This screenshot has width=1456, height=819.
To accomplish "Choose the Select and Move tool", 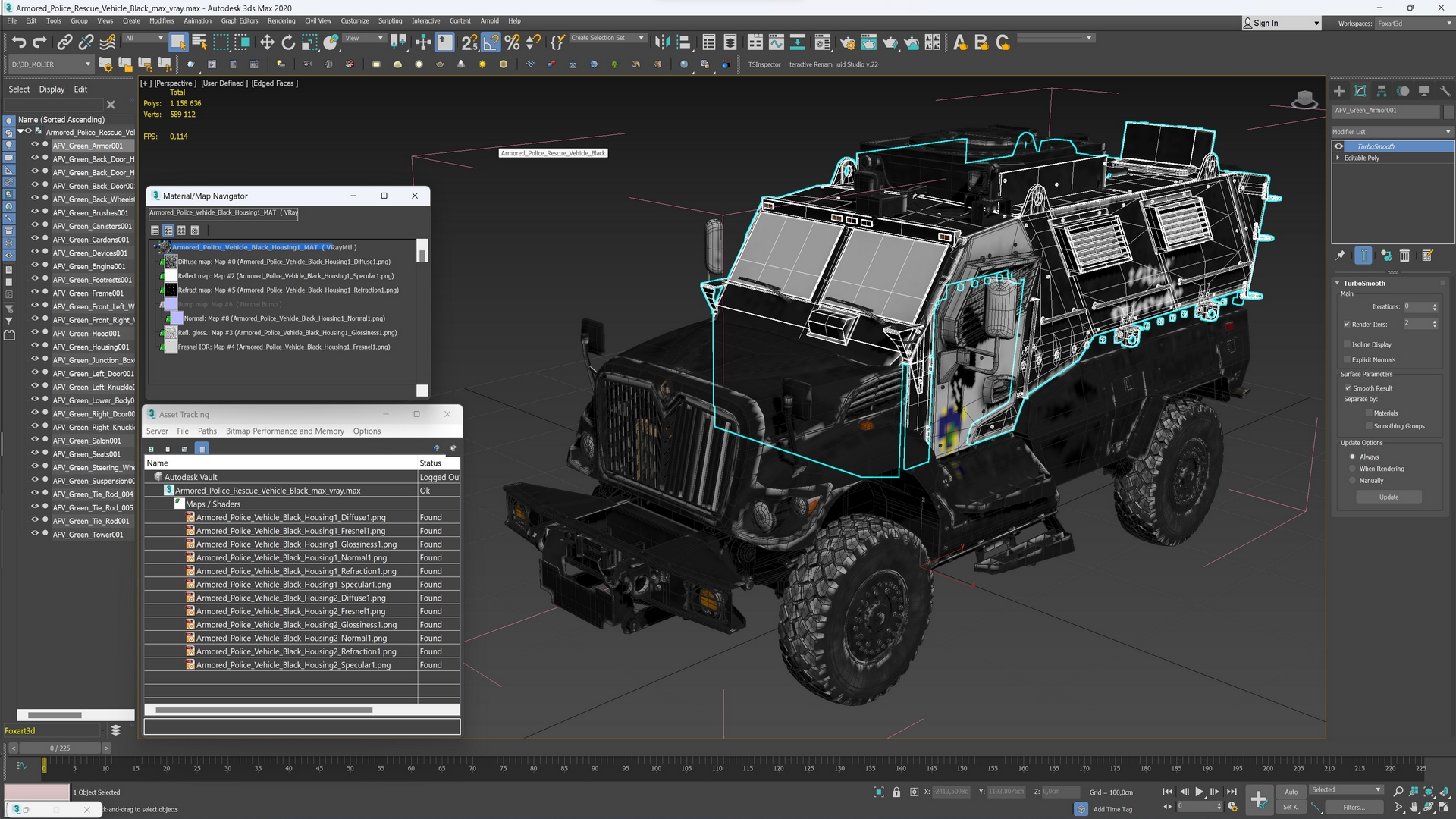I will [x=267, y=42].
